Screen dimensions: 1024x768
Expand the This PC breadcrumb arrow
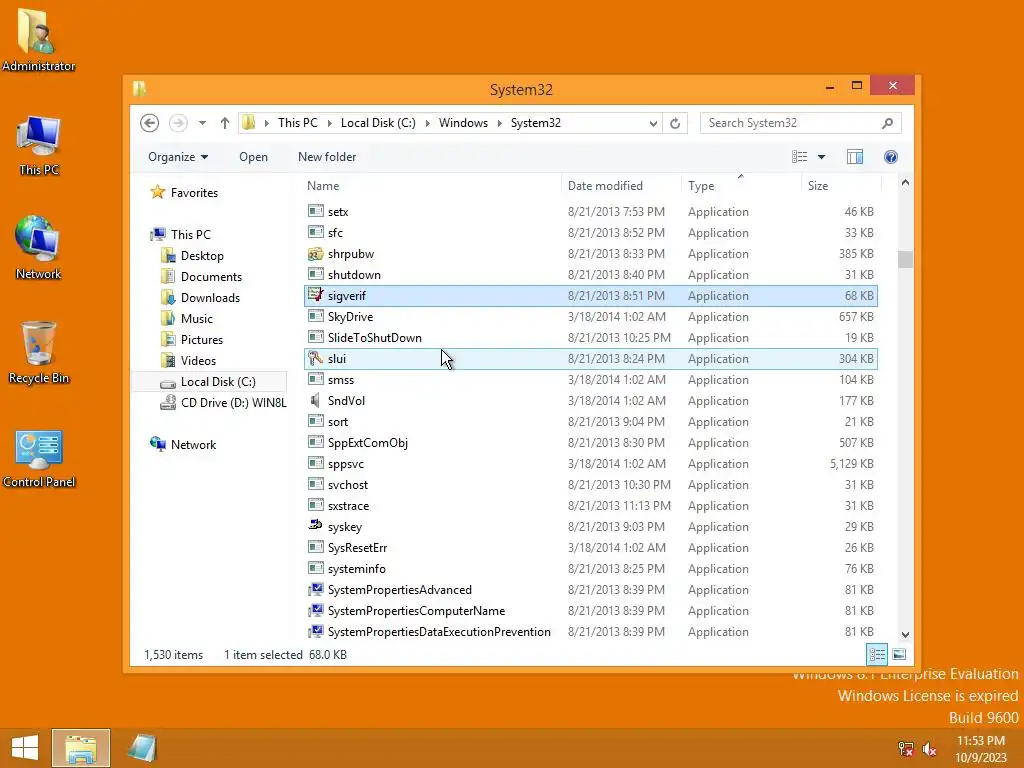coord(329,123)
